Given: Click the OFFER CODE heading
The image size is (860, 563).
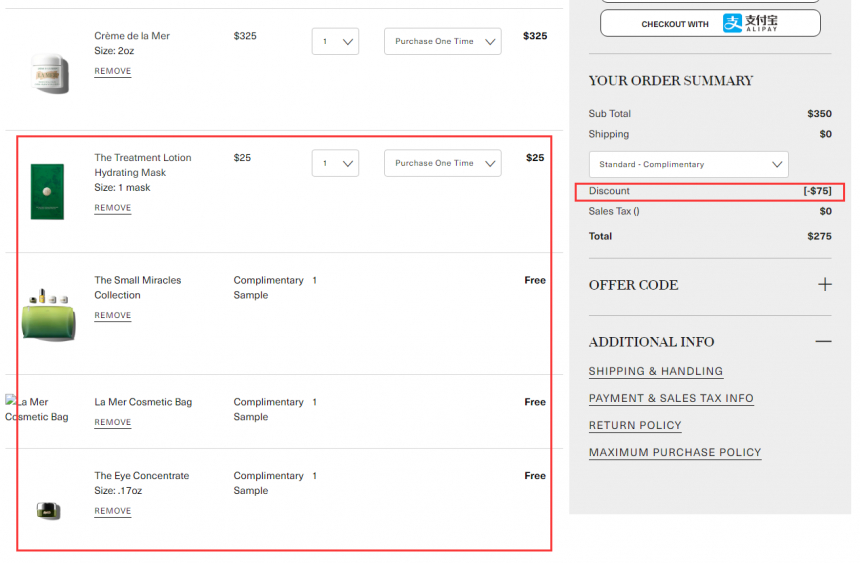Looking at the screenshot, I should pyautogui.click(x=633, y=285).
